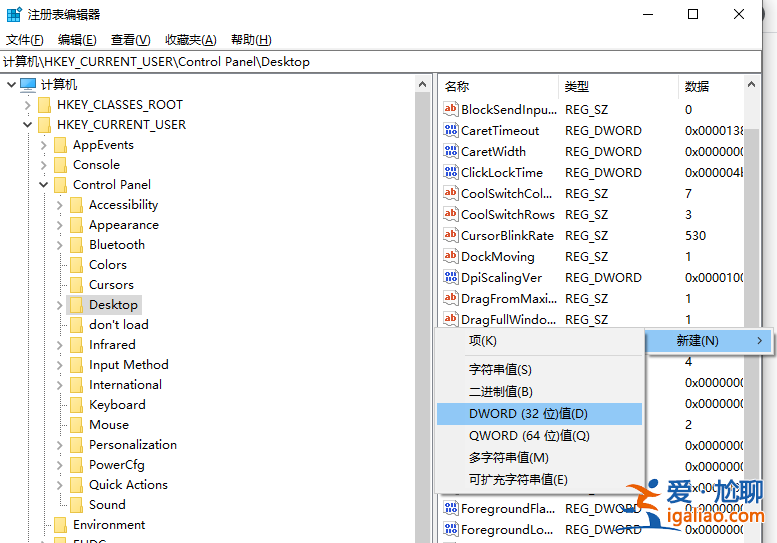Screen dimensions: 777x543
Task: Collapse the Control Panel node
Action: pyautogui.click(x=44, y=185)
